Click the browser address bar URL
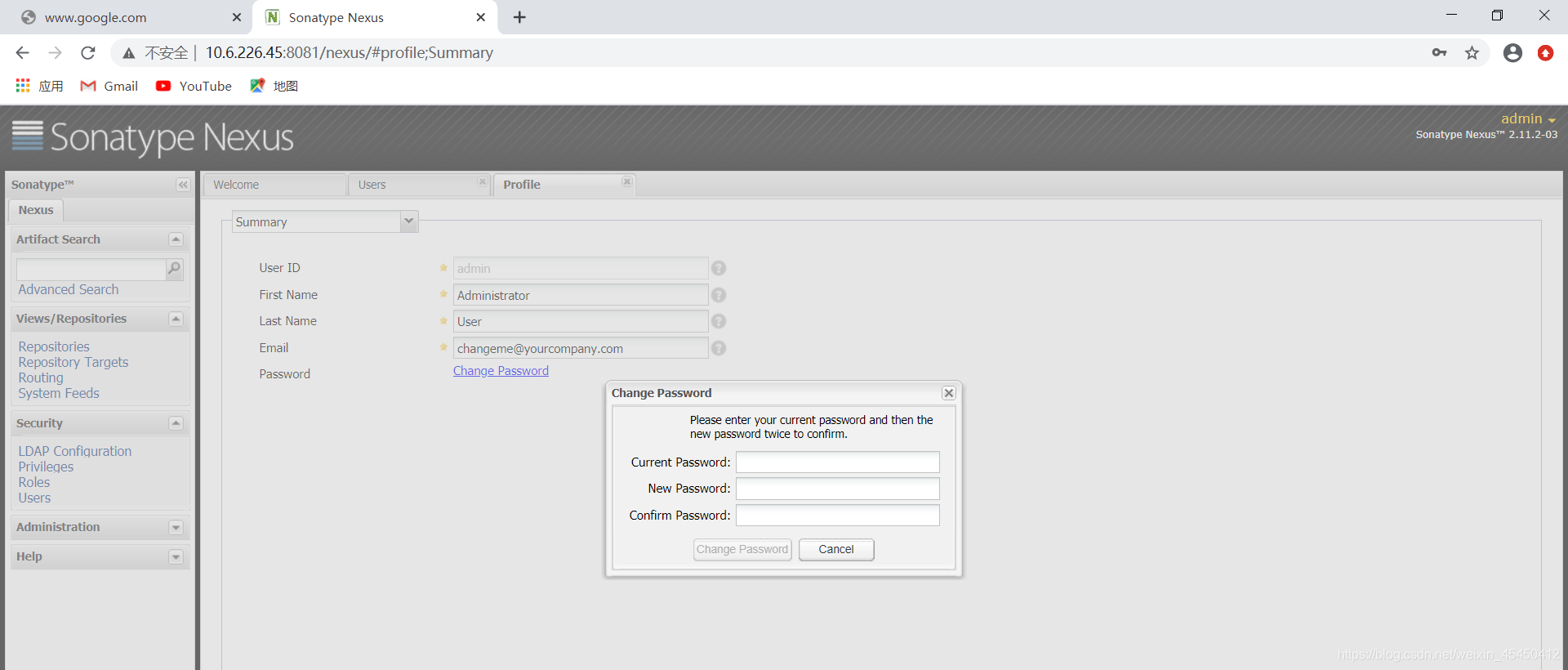Screen dimensions: 1568x670 [x=350, y=53]
